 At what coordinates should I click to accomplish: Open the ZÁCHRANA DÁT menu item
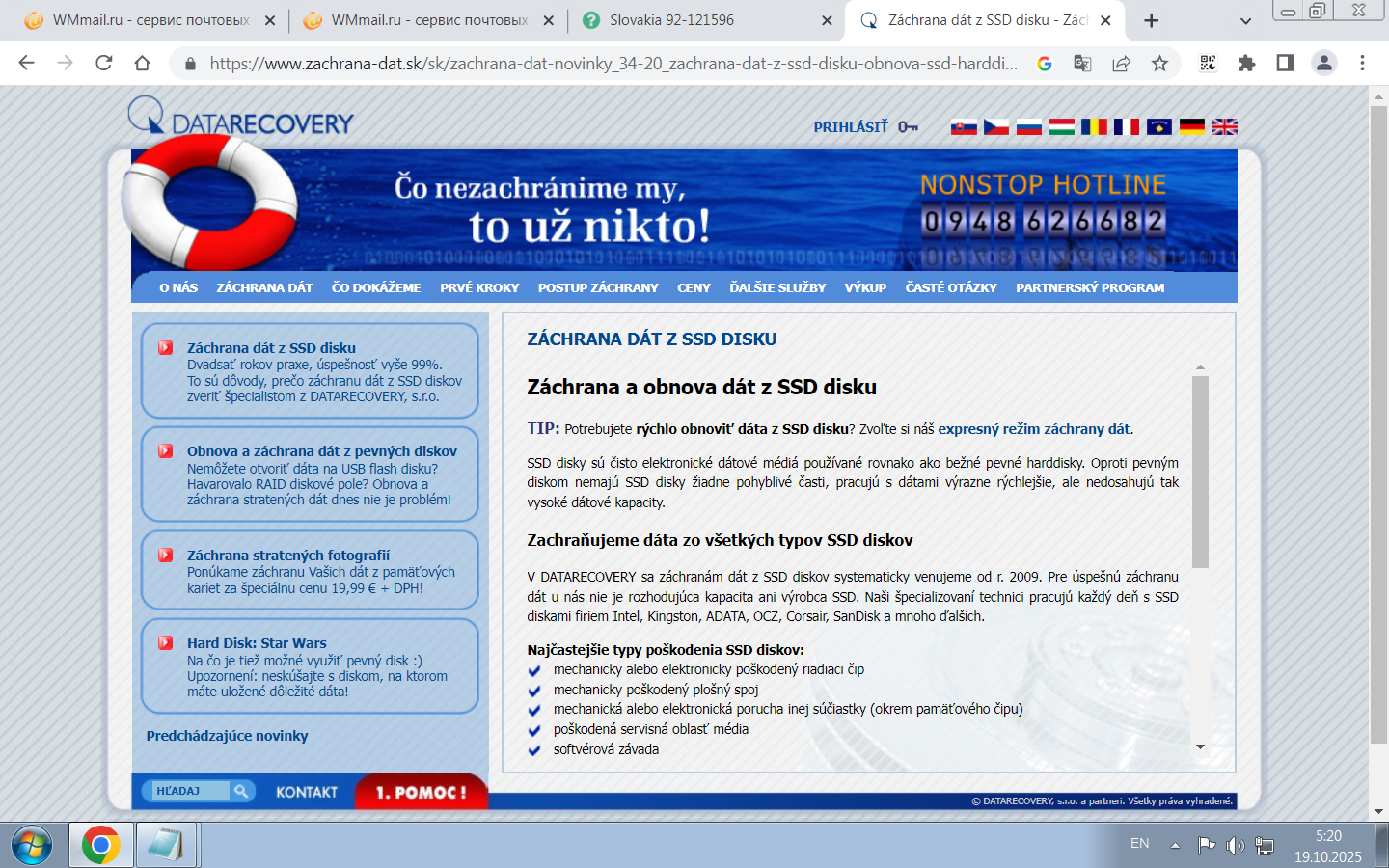[x=264, y=287]
